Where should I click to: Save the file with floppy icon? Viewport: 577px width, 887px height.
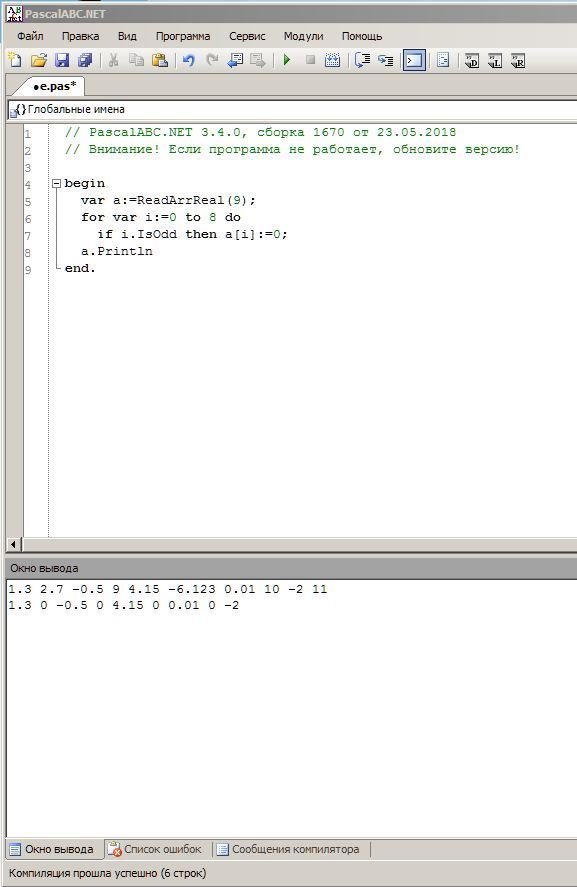point(62,60)
